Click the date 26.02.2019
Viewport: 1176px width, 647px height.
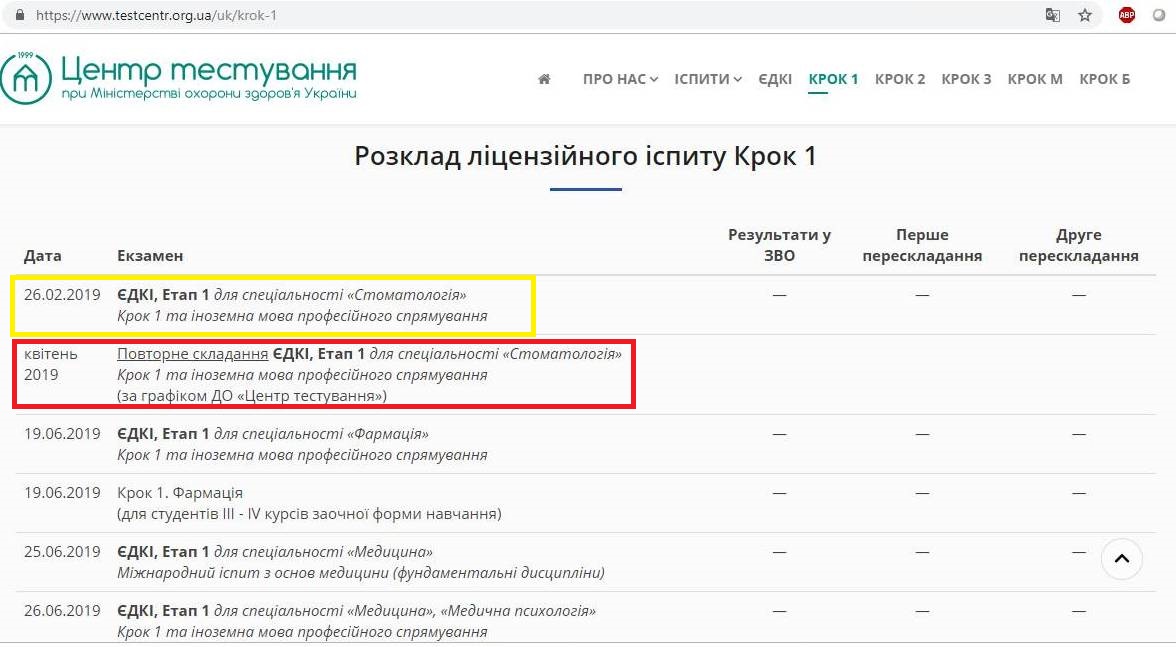click(62, 295)
